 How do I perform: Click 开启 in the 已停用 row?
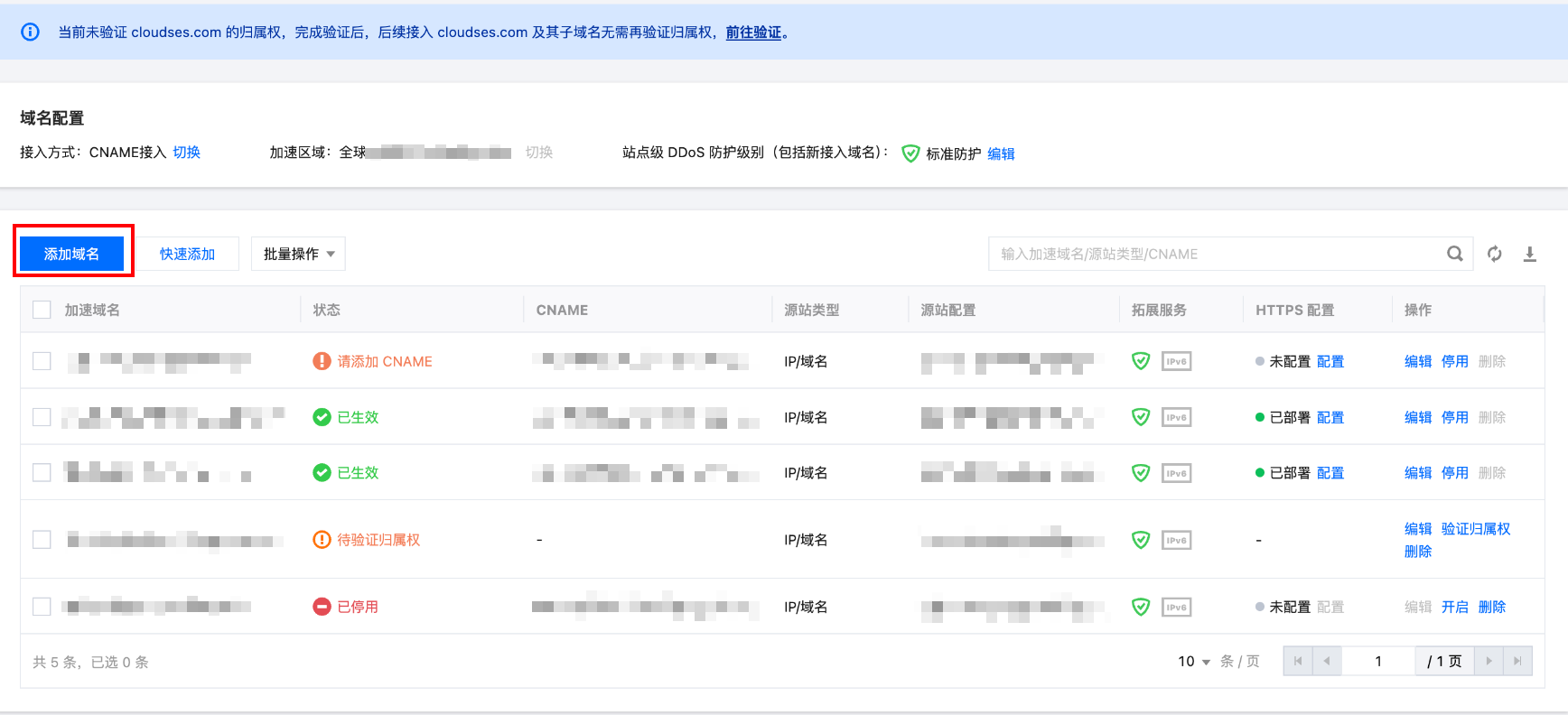click(1454, 607)
